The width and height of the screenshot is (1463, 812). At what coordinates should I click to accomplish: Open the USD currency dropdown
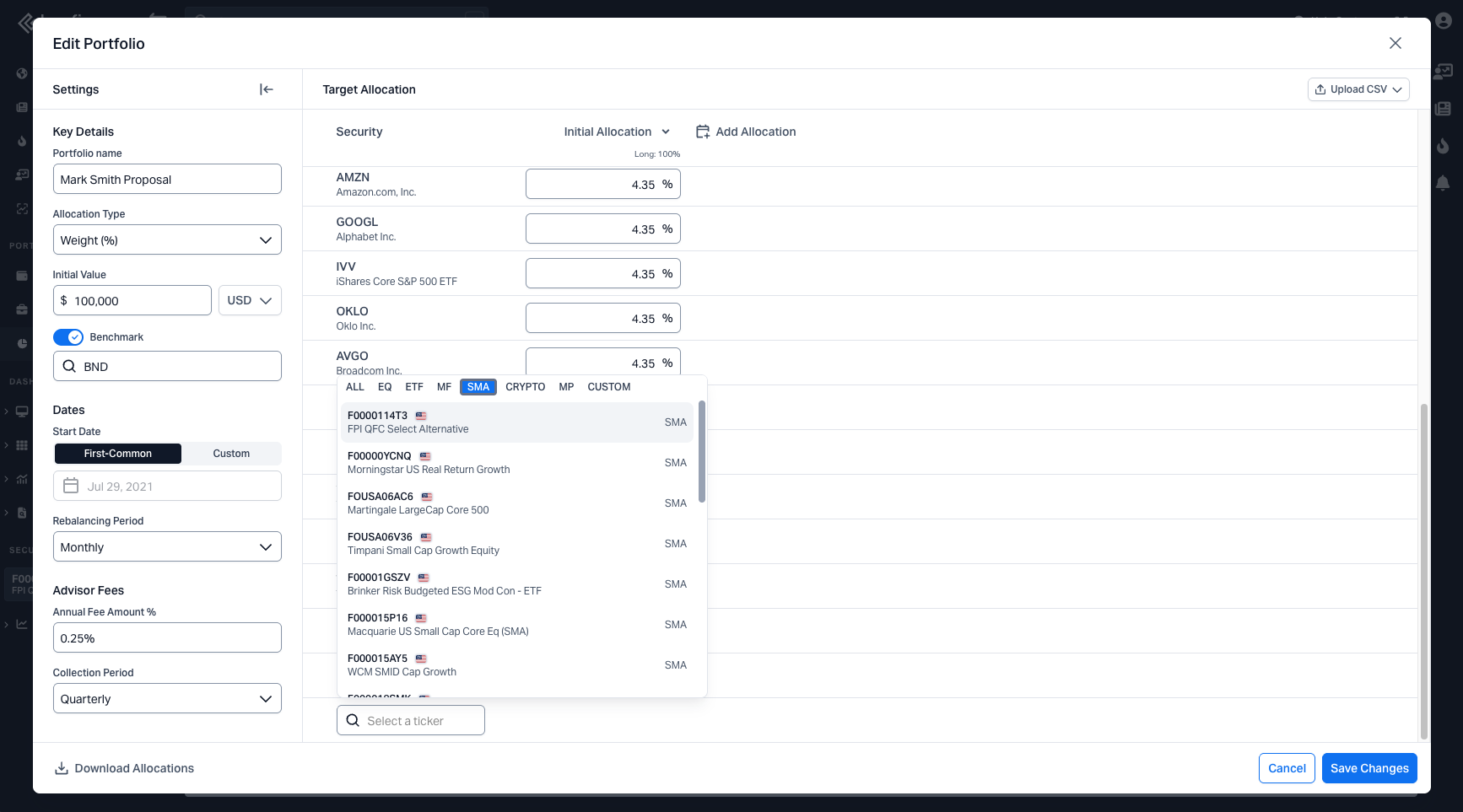coord(250,301)
